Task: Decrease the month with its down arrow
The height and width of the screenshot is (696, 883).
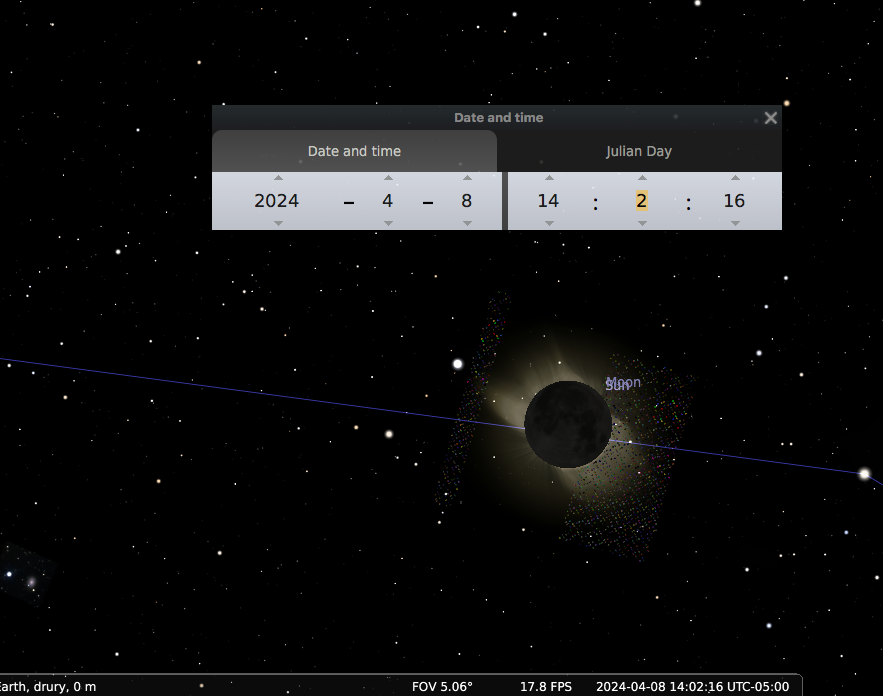Action: coord(388,223)
